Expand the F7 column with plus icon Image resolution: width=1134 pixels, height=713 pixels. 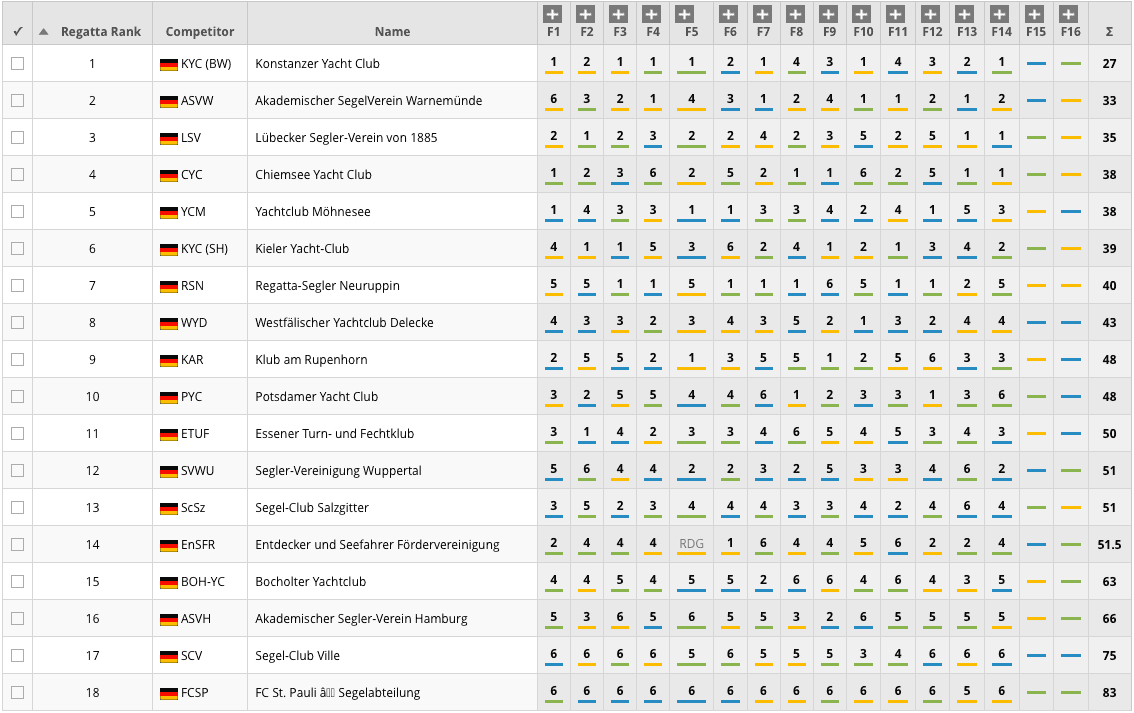coord(762,14)
